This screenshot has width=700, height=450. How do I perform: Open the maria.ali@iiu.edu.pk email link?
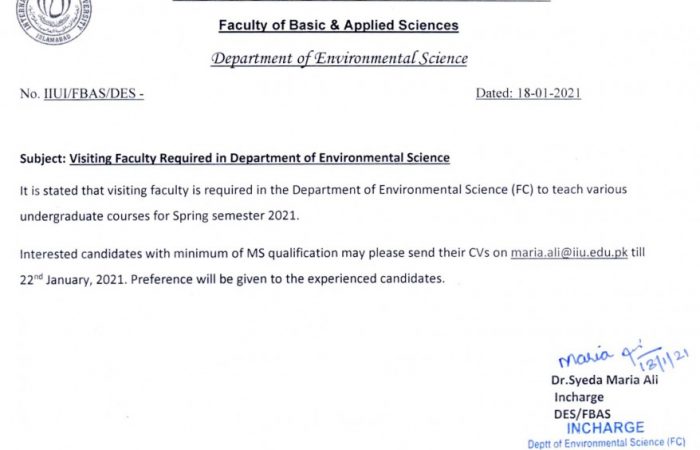point(569,253)
